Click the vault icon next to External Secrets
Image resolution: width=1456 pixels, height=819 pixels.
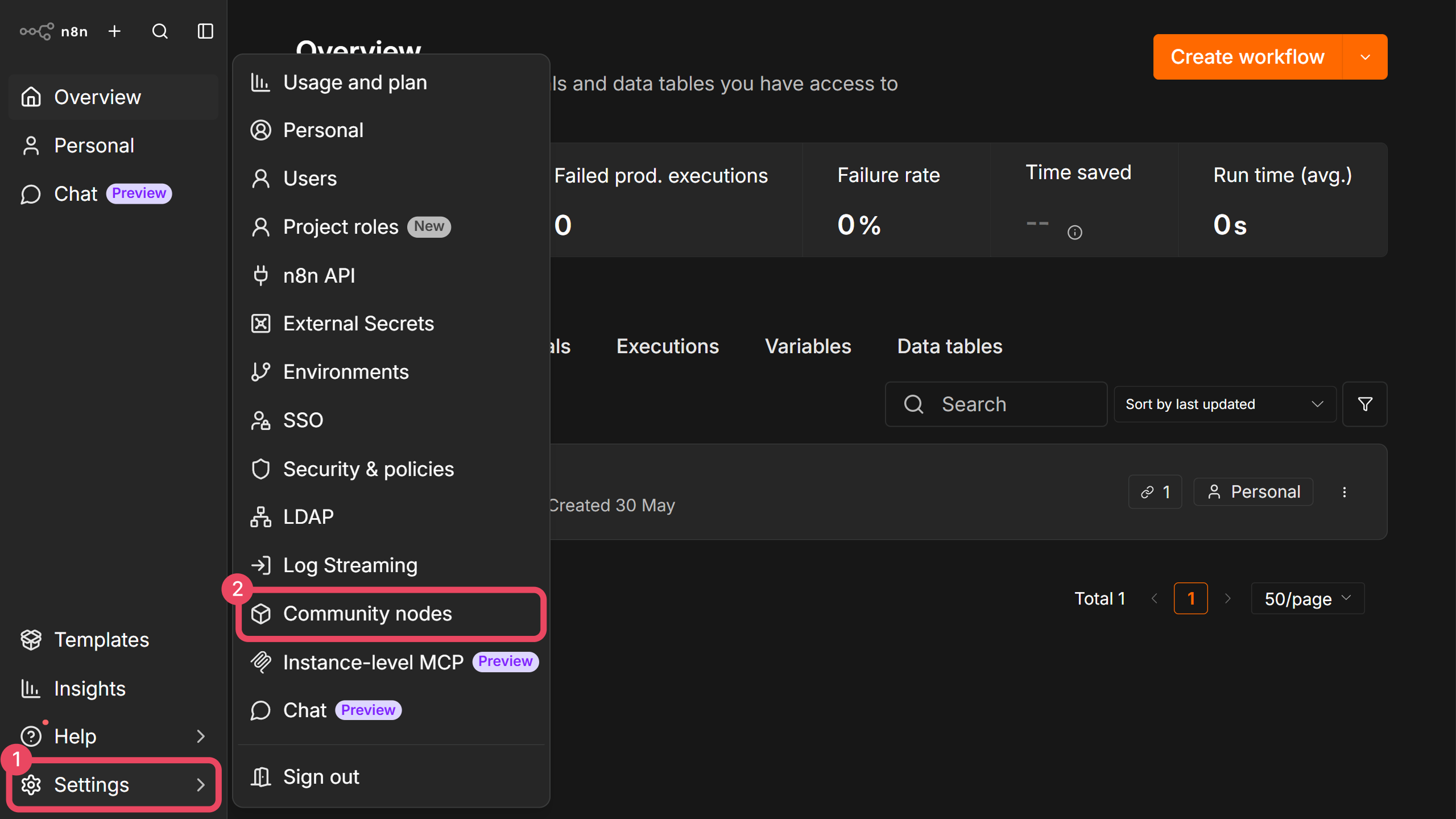(261, 324)
